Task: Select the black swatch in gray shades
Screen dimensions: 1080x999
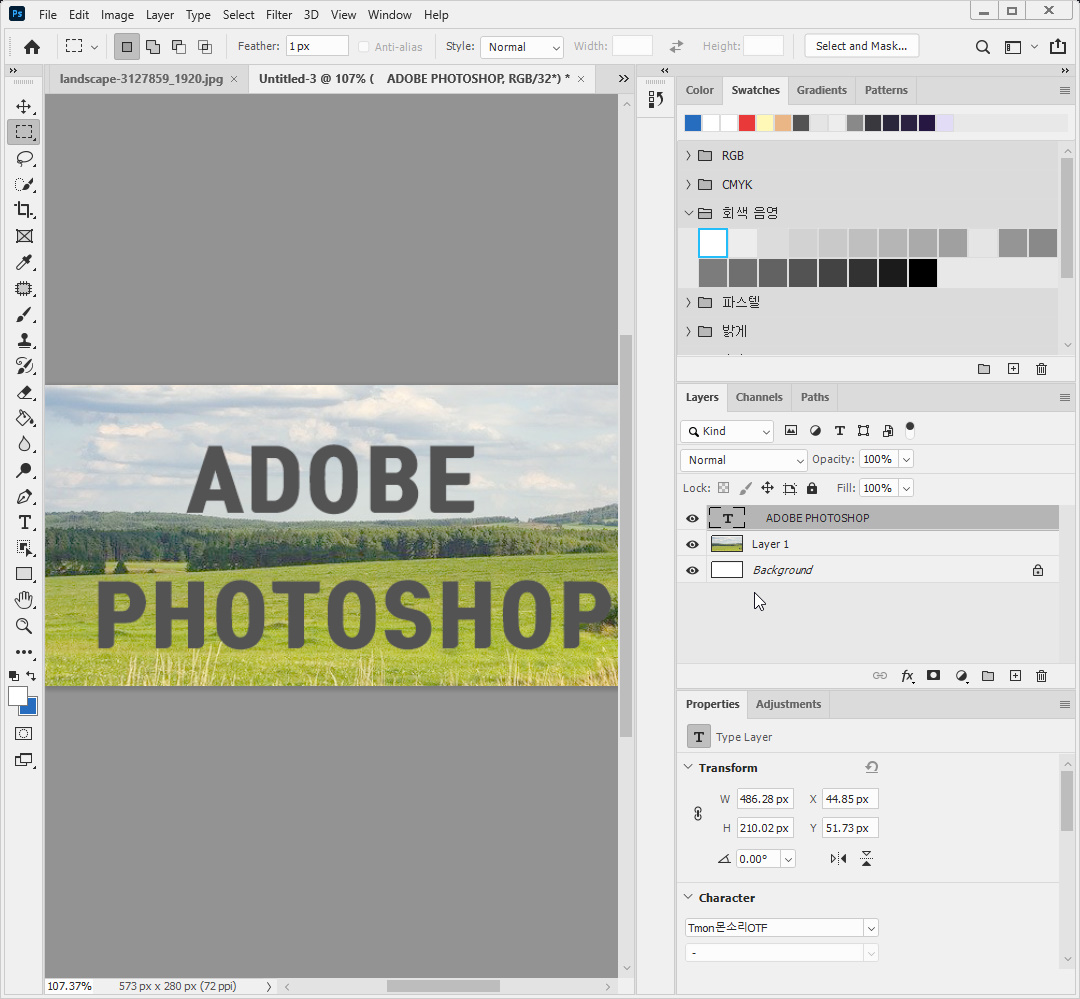Action: (922, 274)
